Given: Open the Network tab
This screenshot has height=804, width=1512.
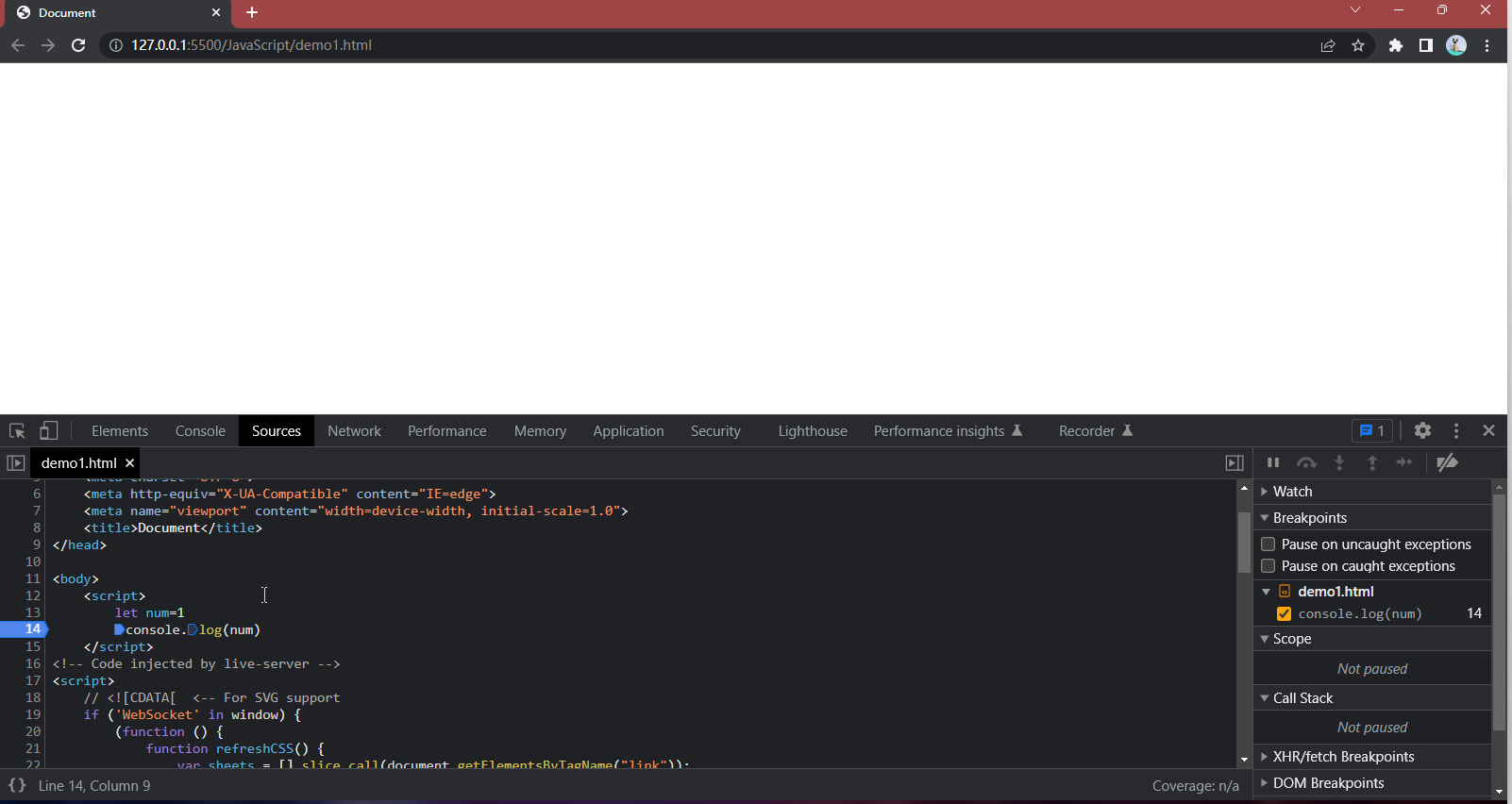Looking at the screenshot, I should click(x=354, y=431).
